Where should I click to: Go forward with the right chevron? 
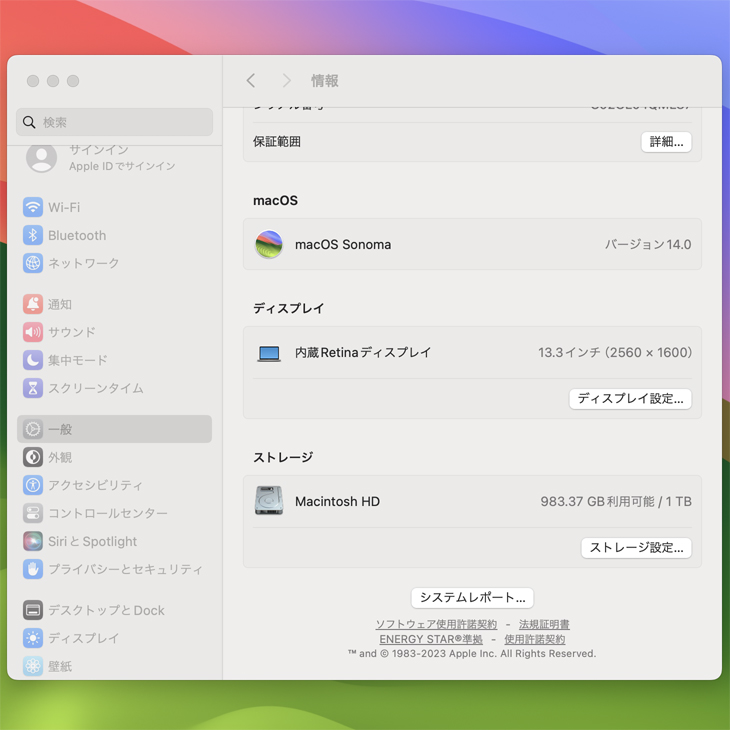(286, 81)
